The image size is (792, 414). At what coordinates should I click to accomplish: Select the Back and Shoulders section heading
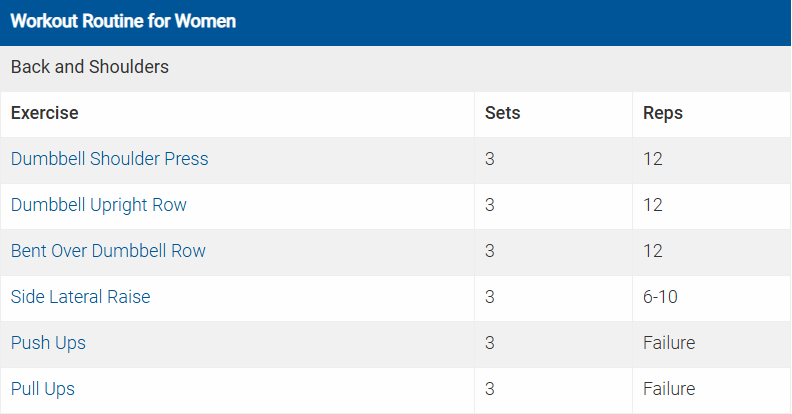90,67
